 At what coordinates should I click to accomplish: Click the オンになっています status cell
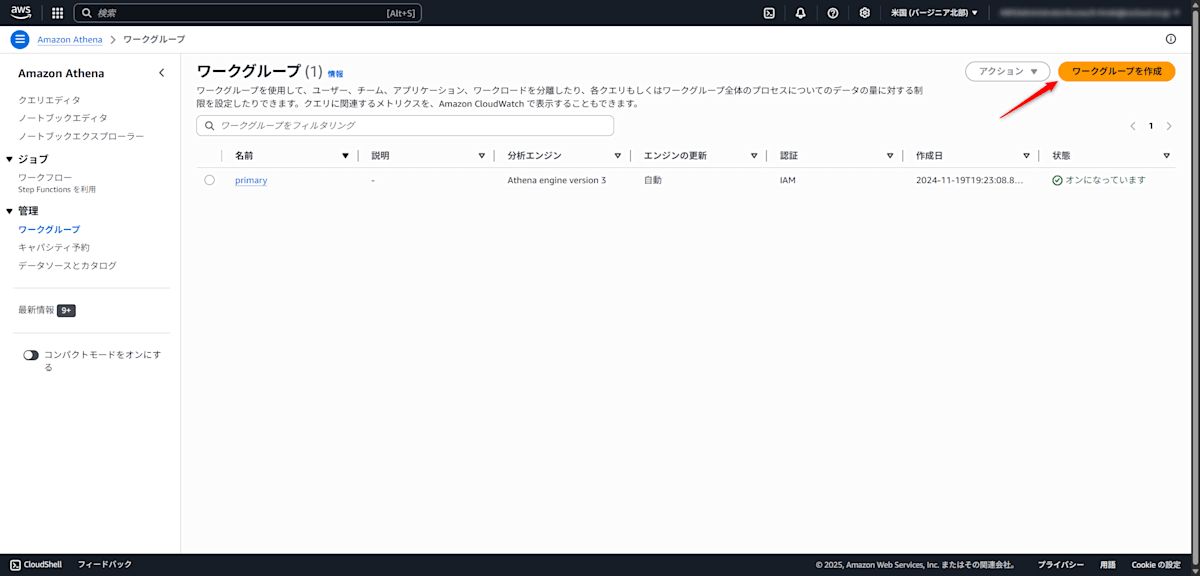[x=1099, y=180]
